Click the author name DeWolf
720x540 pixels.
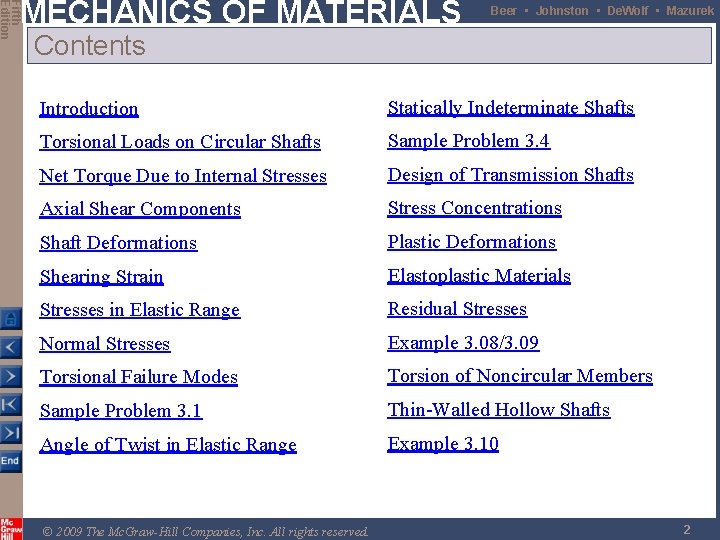pos(627,11)
